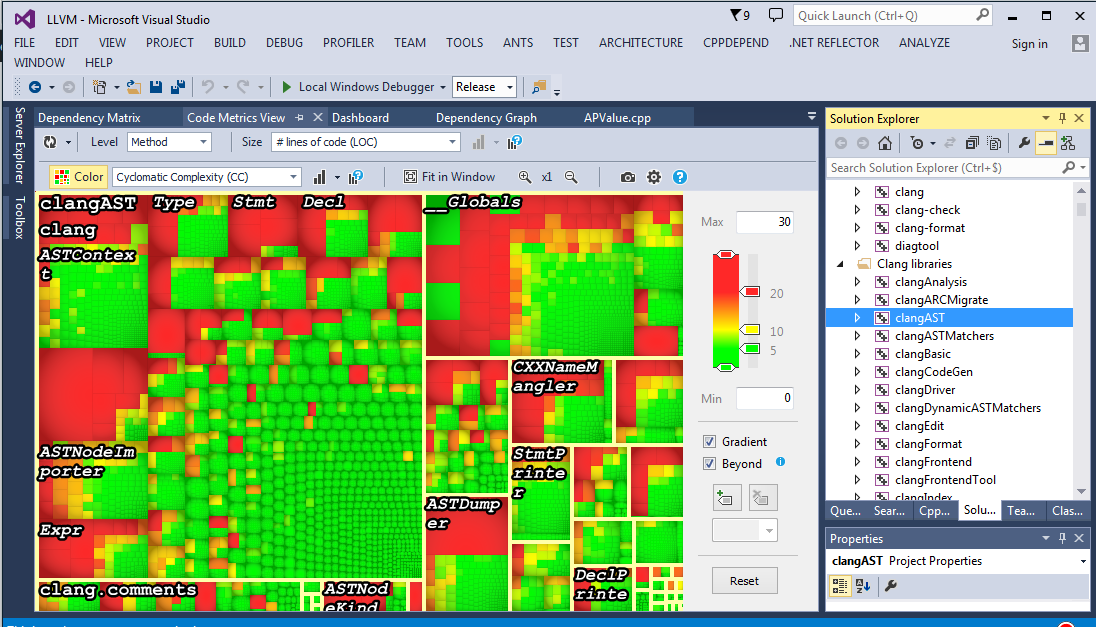This screenshot has height=627, width=1096.
Task: Open the send feedback speech bubble icon
Action: [x=776, y=15]
